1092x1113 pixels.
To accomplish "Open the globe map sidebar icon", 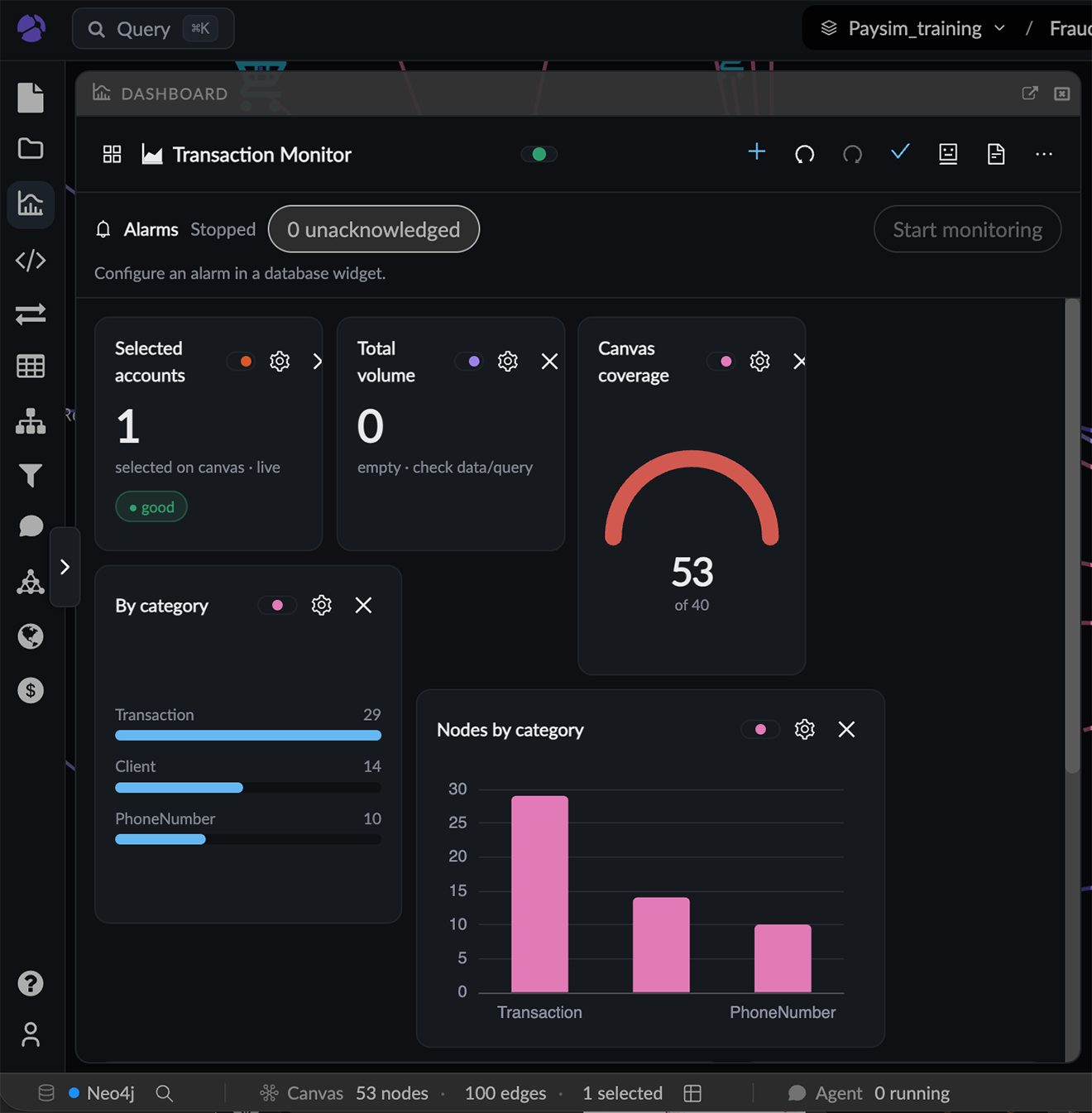I will 31,636.
